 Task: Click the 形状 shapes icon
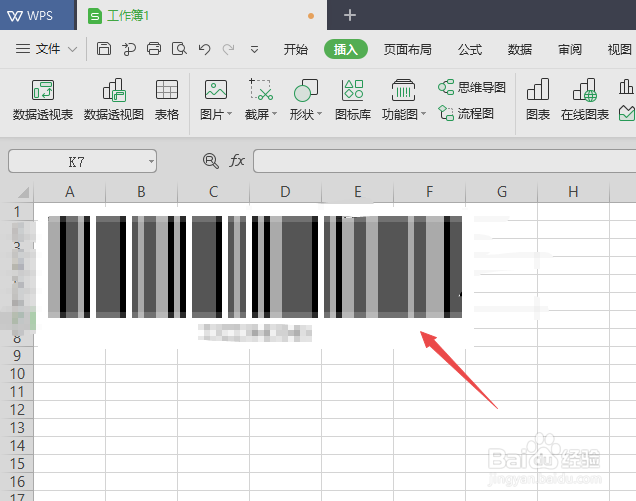305,90
